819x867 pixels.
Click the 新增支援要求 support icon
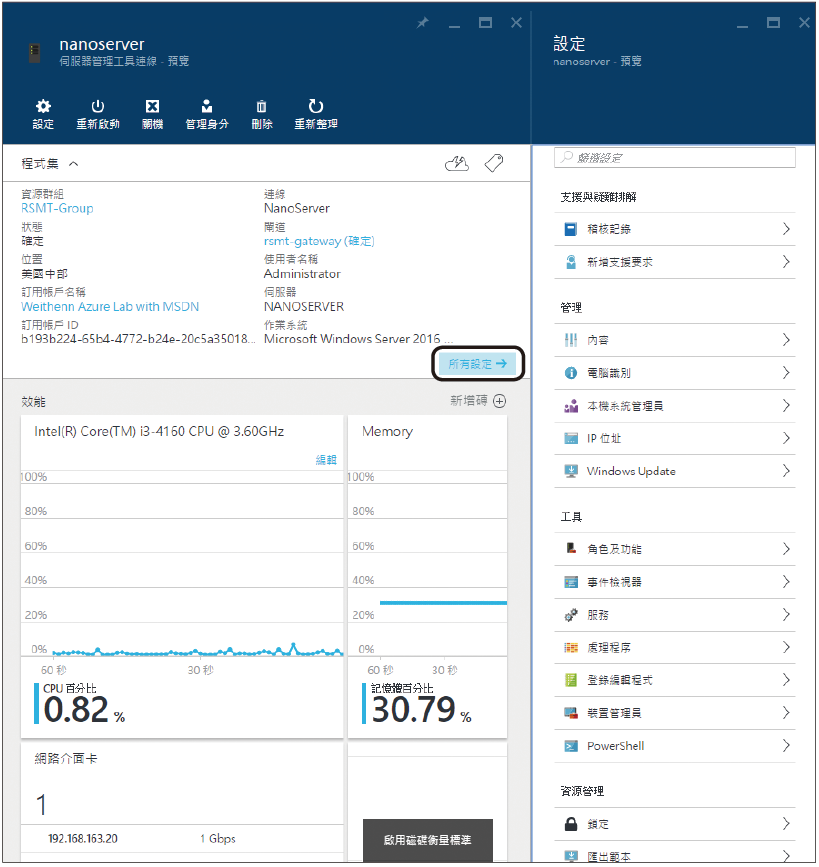tap(571, 262)
